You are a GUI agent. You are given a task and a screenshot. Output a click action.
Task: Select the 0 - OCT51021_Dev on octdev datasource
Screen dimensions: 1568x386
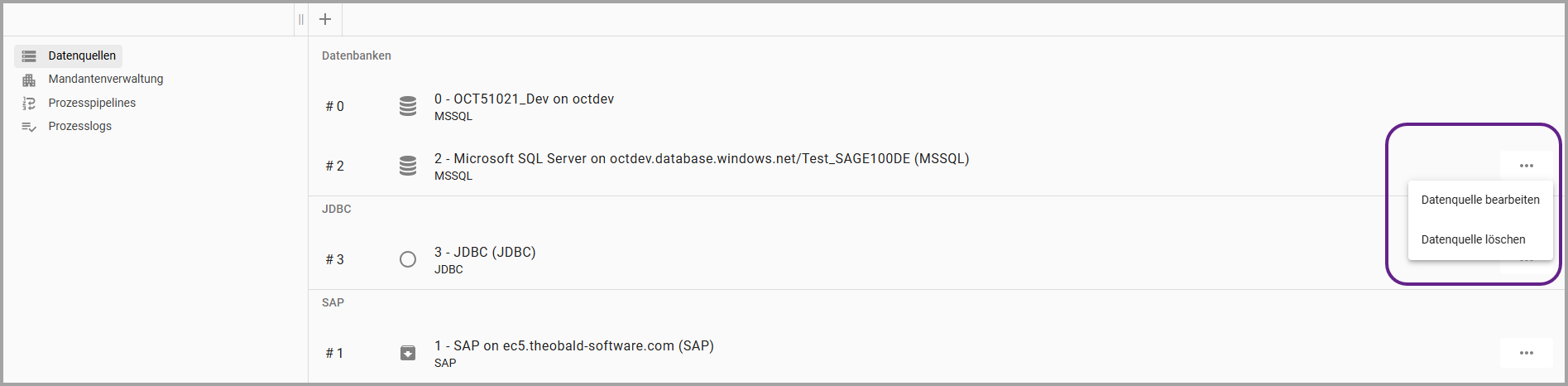click(x=524, y=99)
